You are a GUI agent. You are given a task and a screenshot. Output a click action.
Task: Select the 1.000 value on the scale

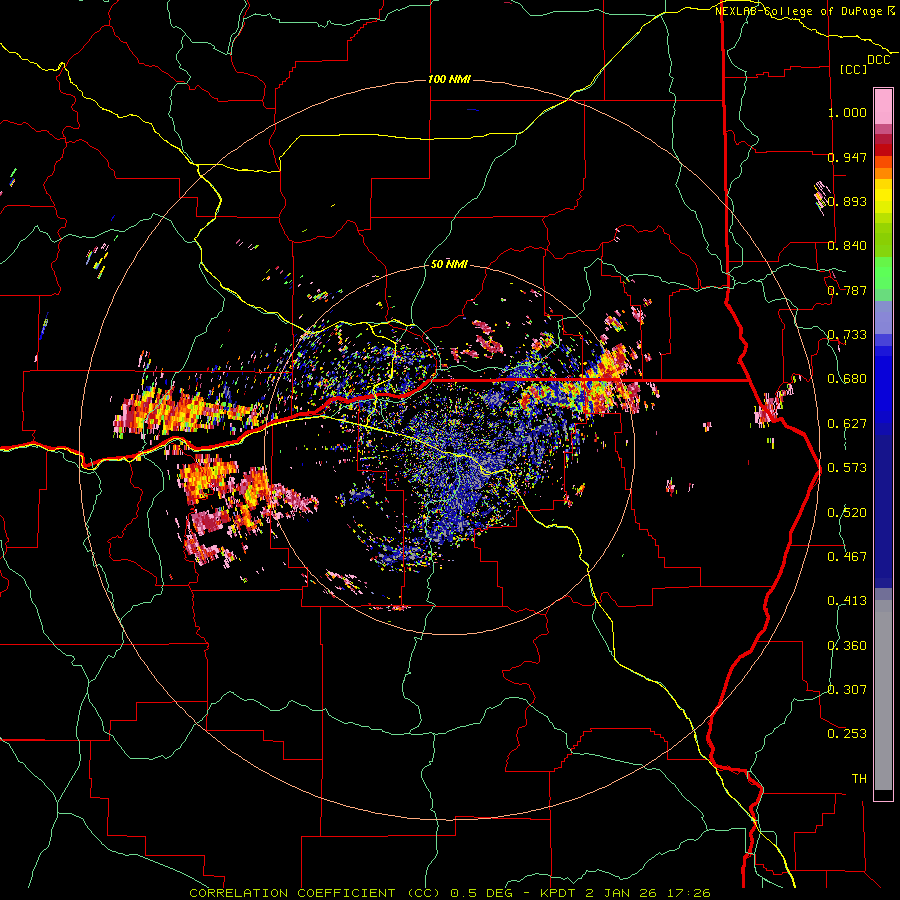click(x=847, y=112)
